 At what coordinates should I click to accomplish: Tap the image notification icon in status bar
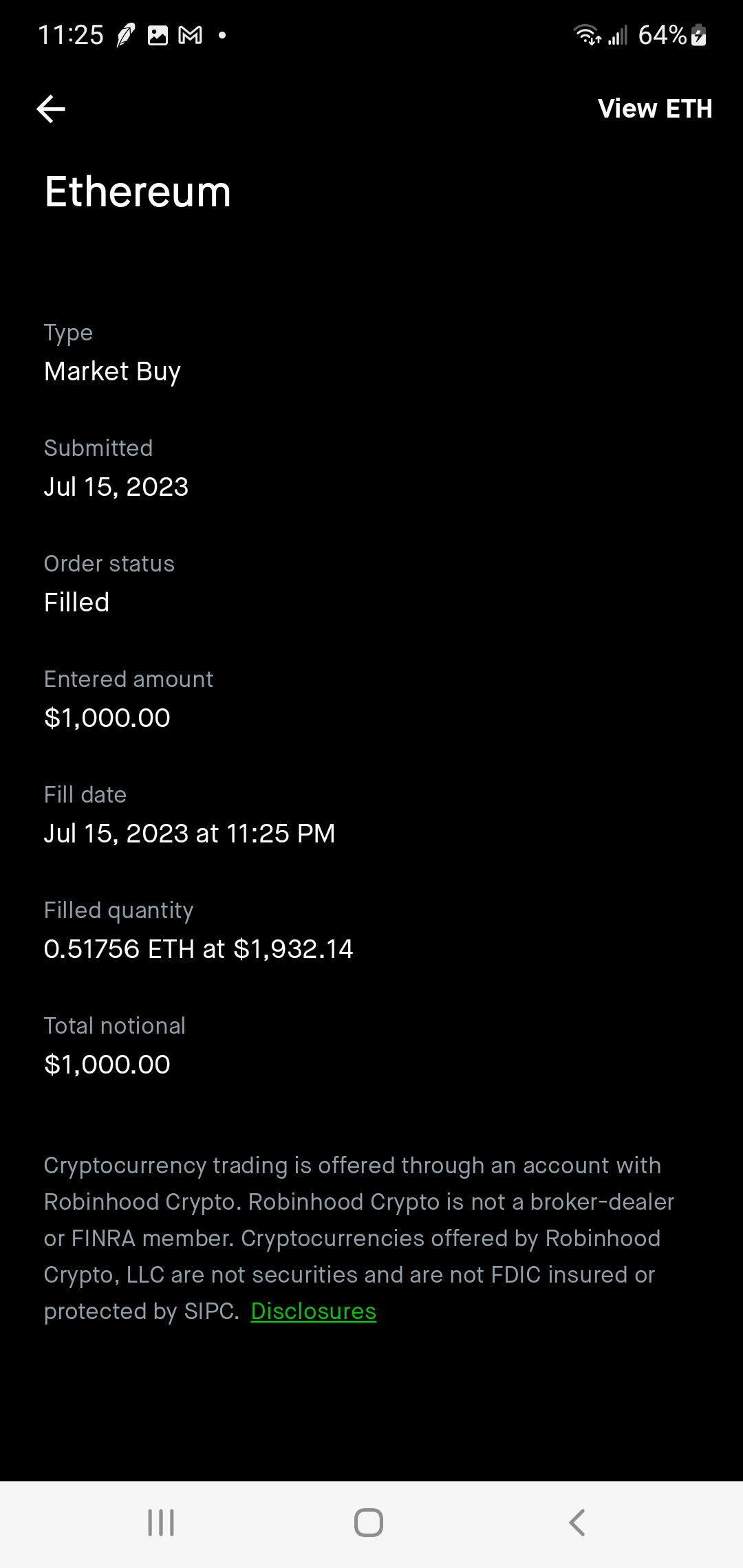[158, 35]
